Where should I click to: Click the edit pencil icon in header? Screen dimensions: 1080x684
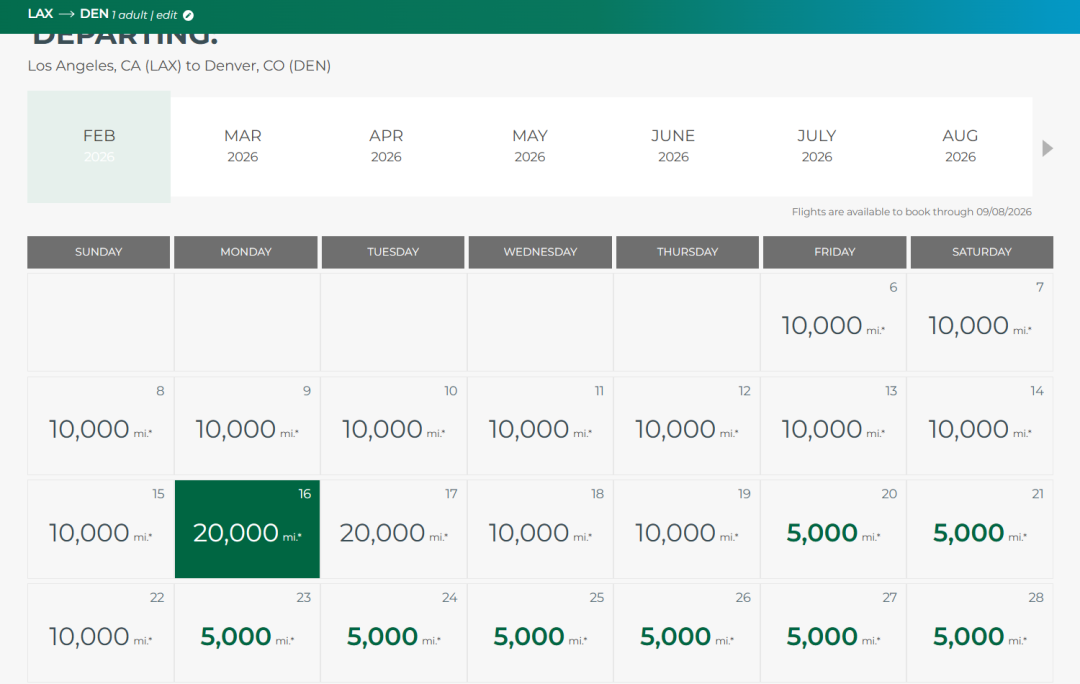(x=189, y=15)
